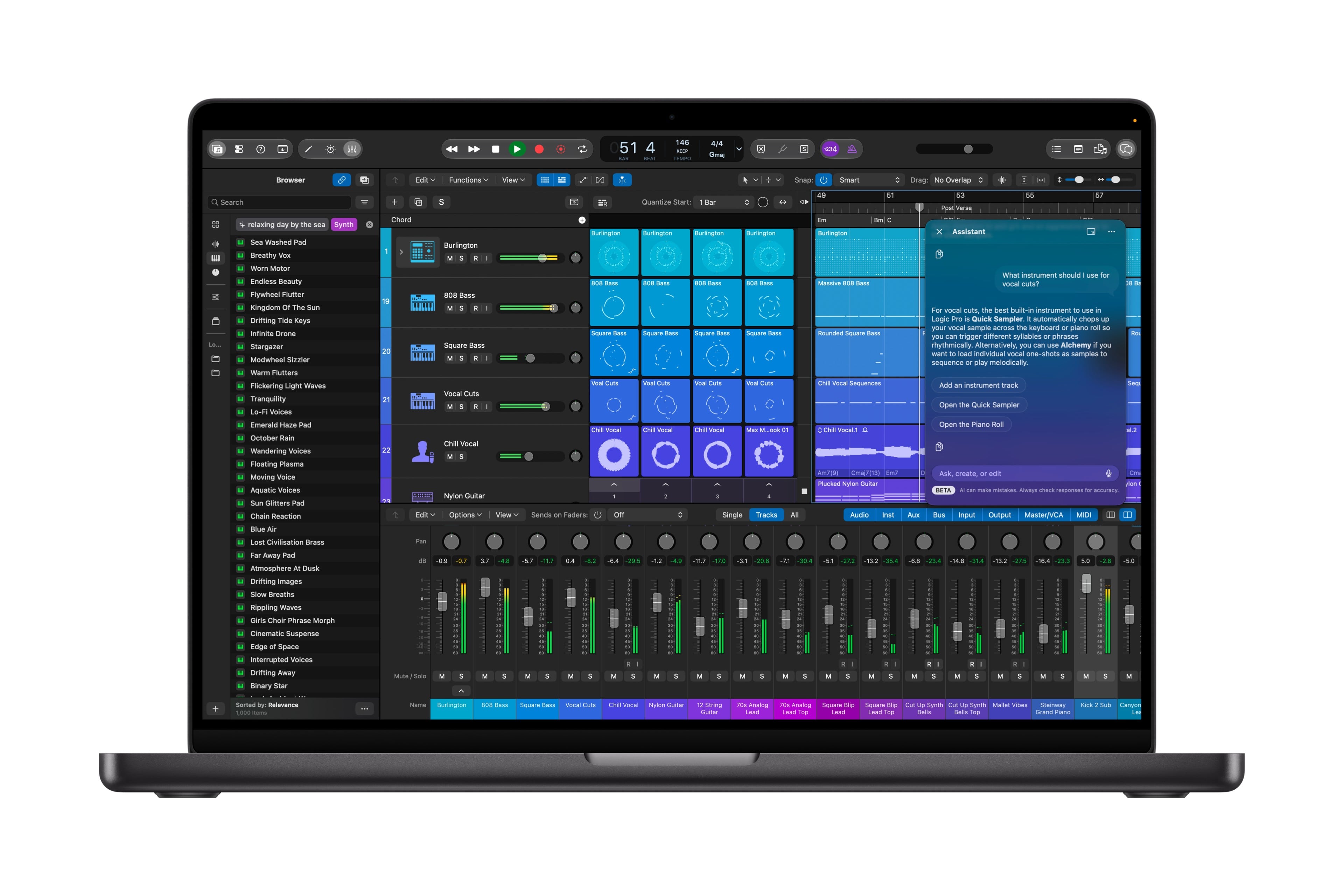
Task: Open the mixer Options menu
Action: 465,515
